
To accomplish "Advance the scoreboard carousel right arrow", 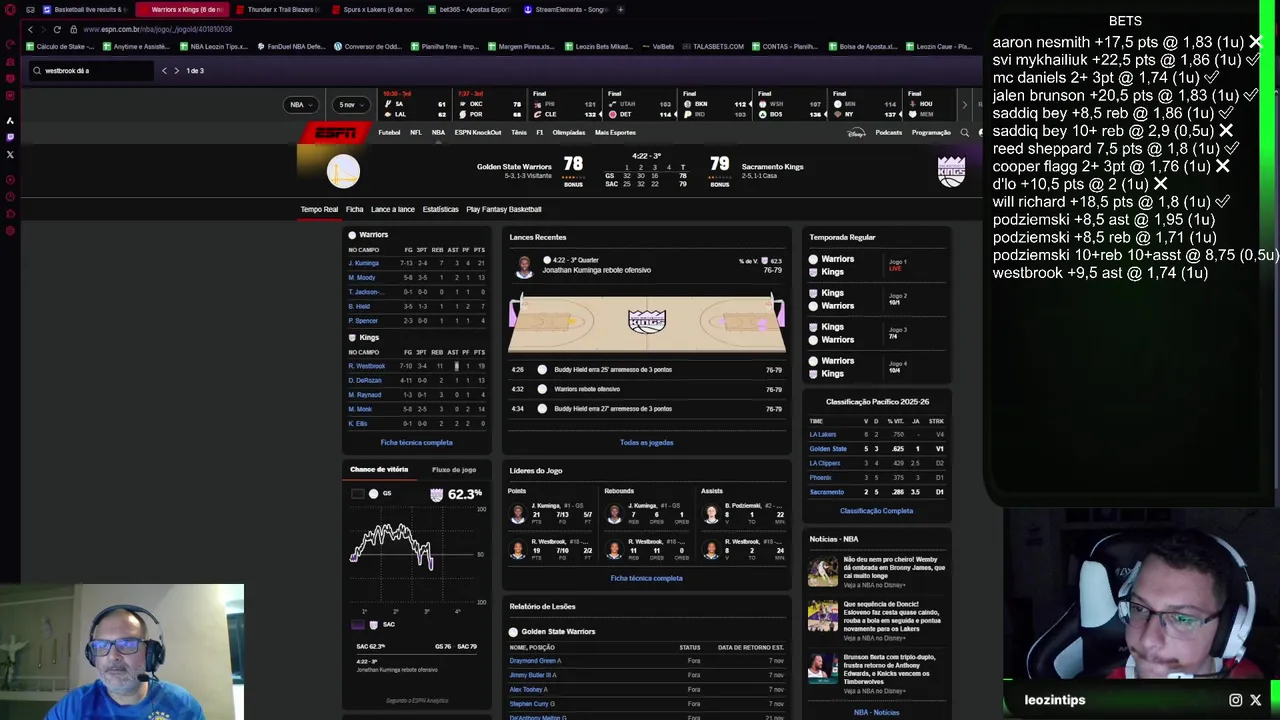I will pyautogui.click(x=964, y=104).
